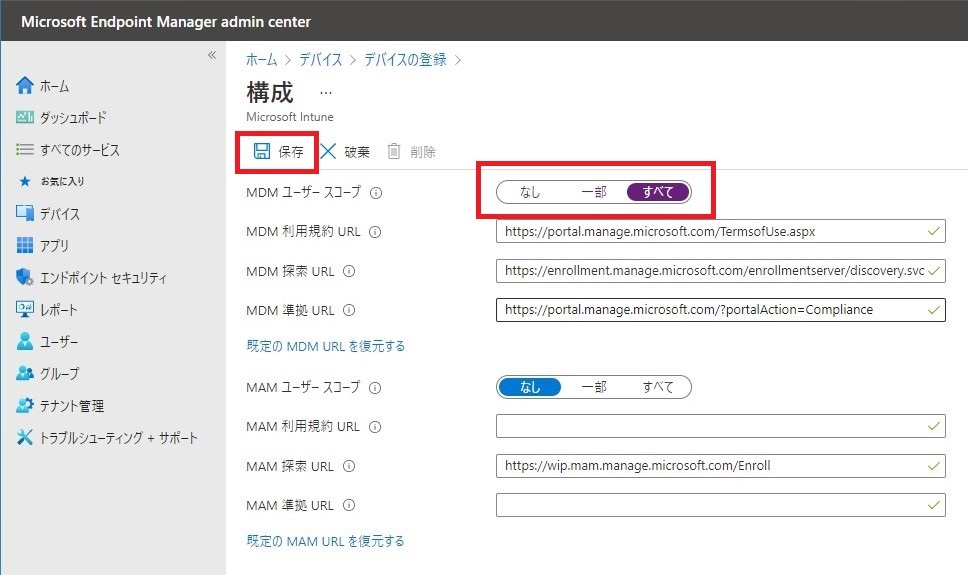Open ホーム text in navigation menu
Image resolution: width=968 pixels, height=575 pixels.
click(54, 86)
